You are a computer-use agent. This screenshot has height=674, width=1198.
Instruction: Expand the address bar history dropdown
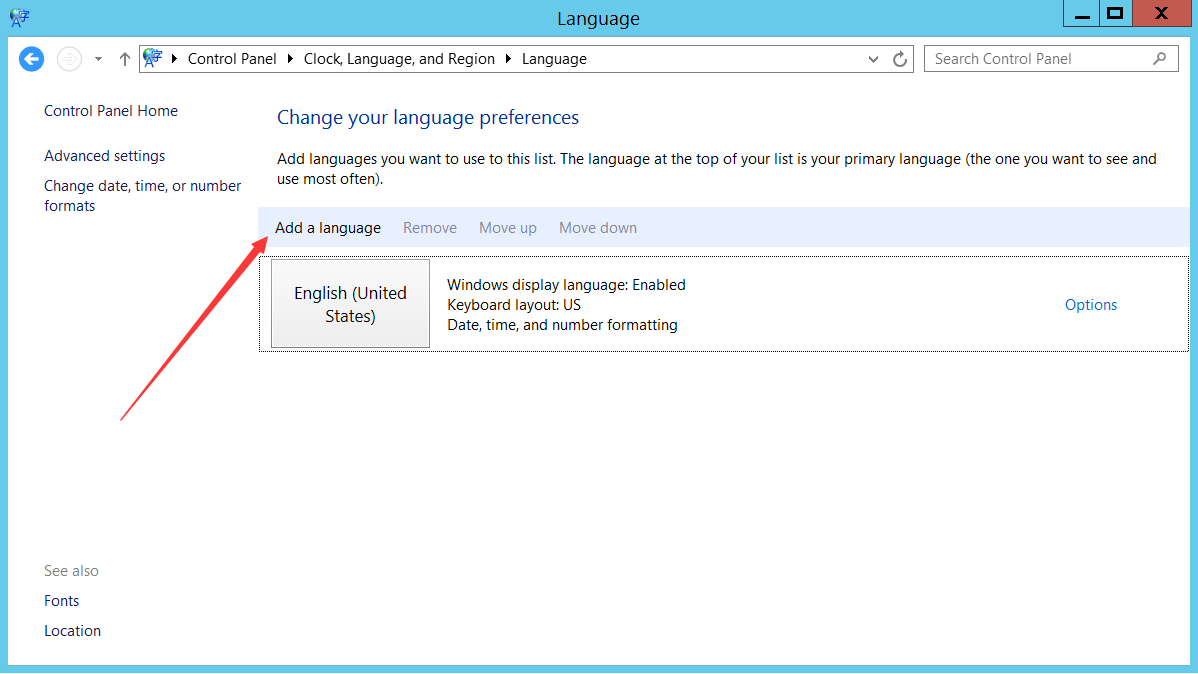point(875,59)
